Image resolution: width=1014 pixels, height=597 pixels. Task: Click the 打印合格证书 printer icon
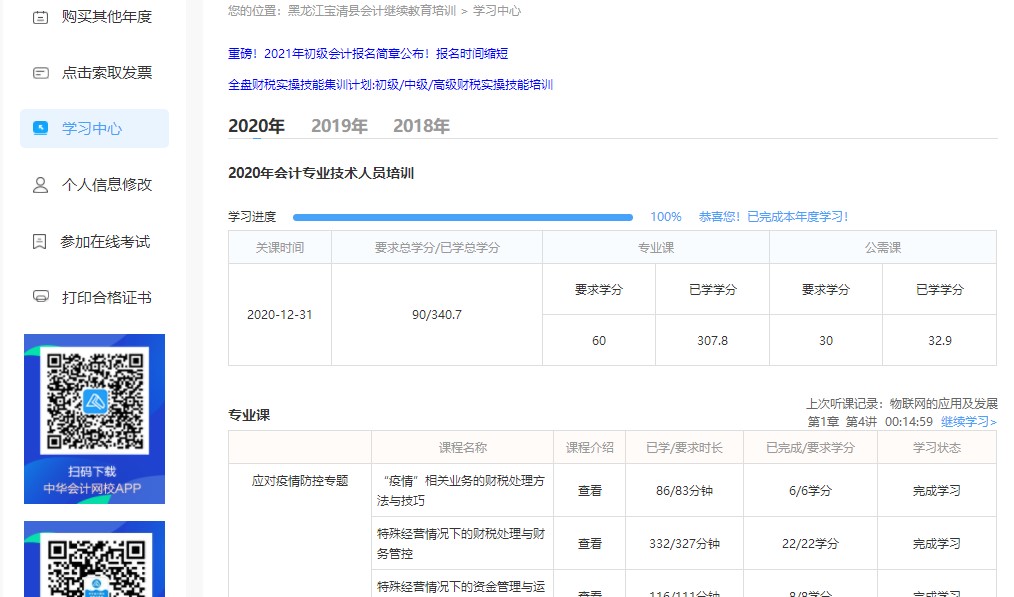click(40, 296)
